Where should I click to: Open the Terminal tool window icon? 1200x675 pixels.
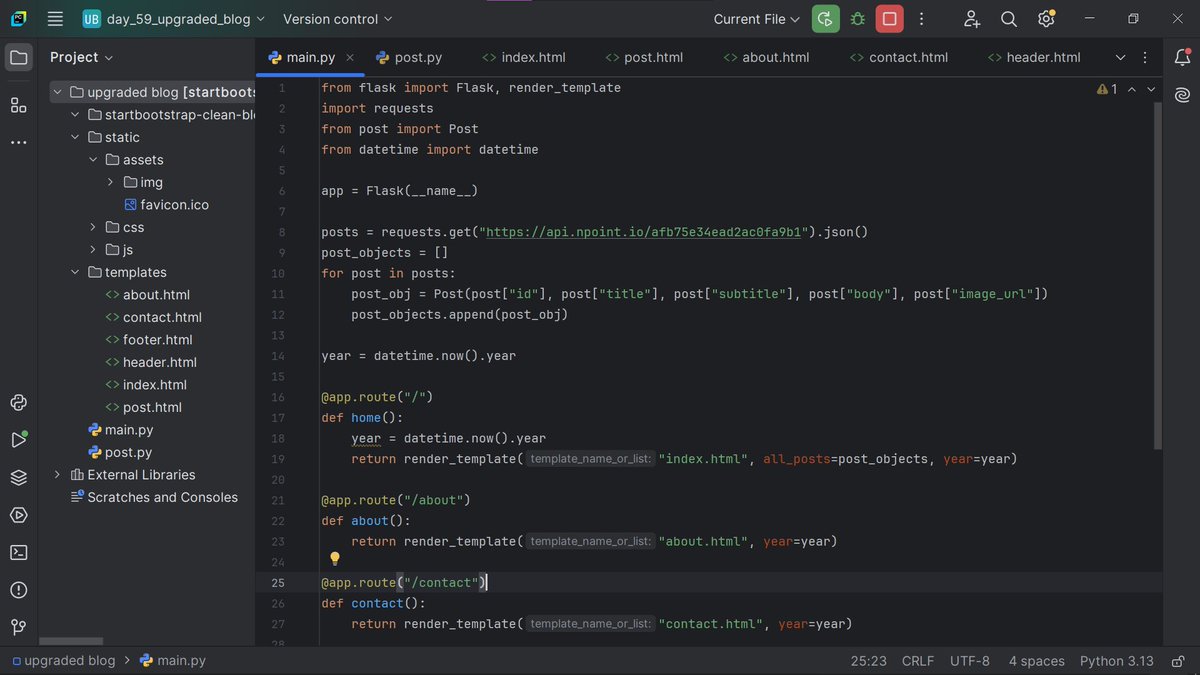[19, 552]
